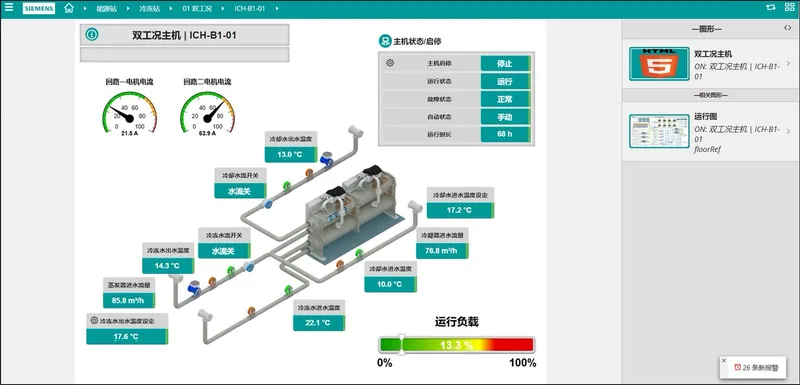Open chevron on 运行图 graphic item
The width and height of the screenshot is (800, 385).
(x=788, y=131)
